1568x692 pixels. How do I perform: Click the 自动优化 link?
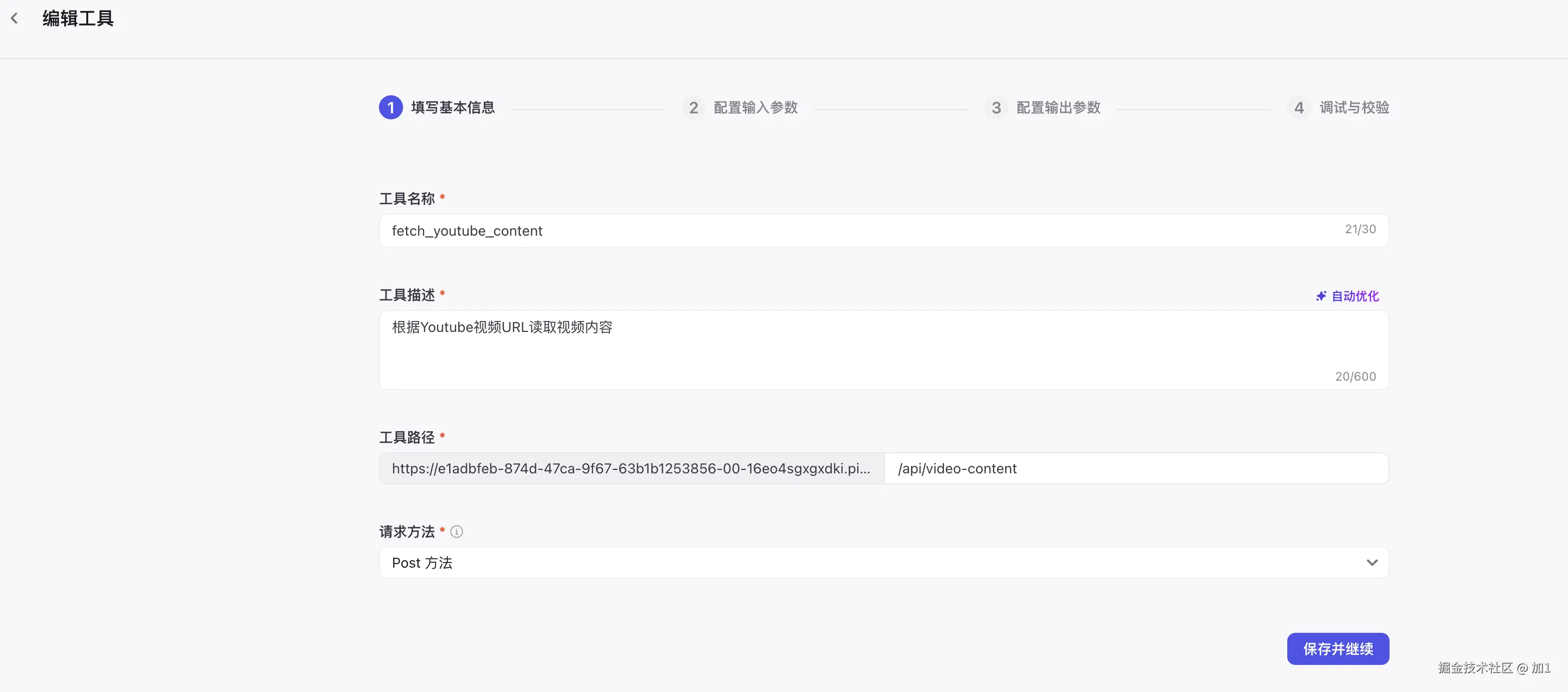(x=1354, y=296)
